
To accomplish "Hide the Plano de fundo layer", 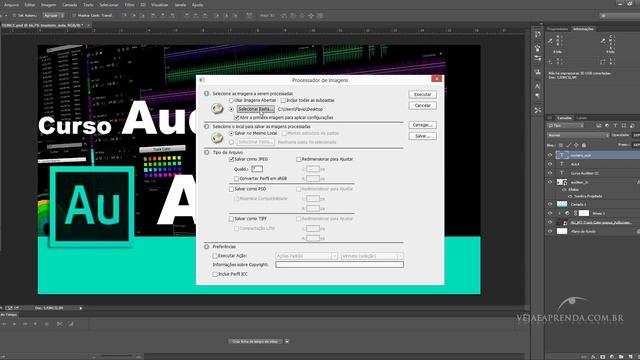I will tap(550, 231).
